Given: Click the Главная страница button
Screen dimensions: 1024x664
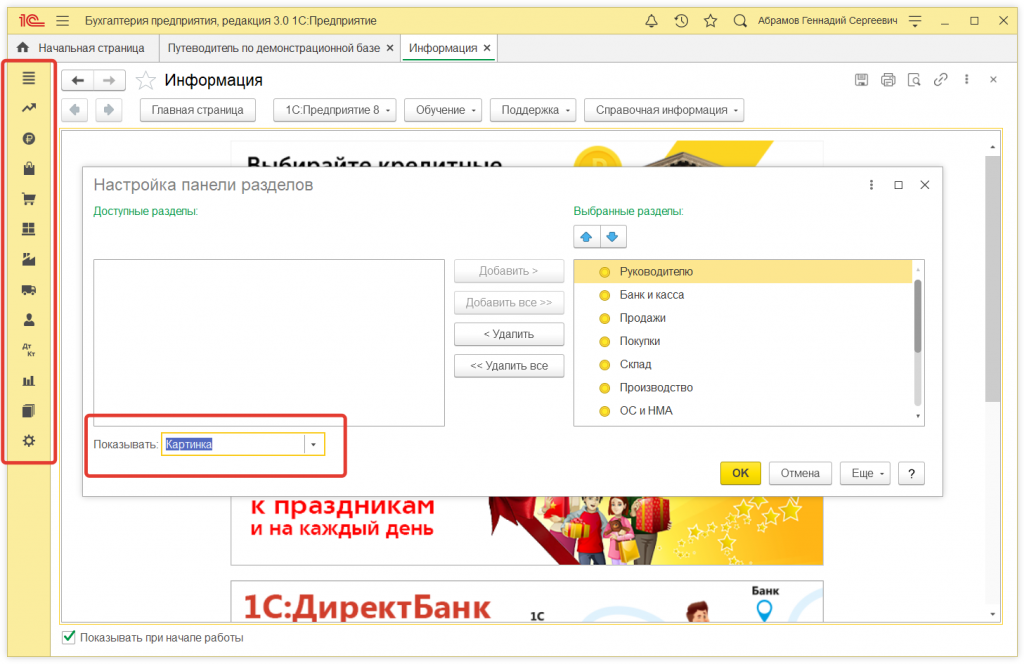Looking at the screenshot, I should 197,110.
